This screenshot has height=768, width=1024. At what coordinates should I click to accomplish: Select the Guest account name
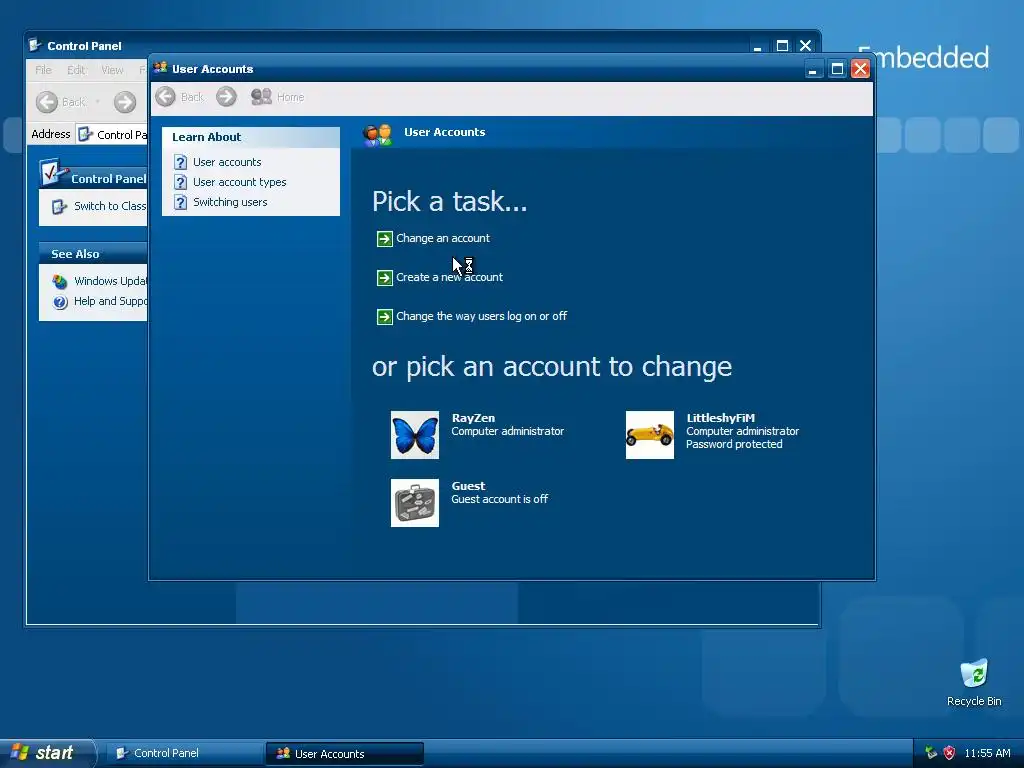point(468,486)
